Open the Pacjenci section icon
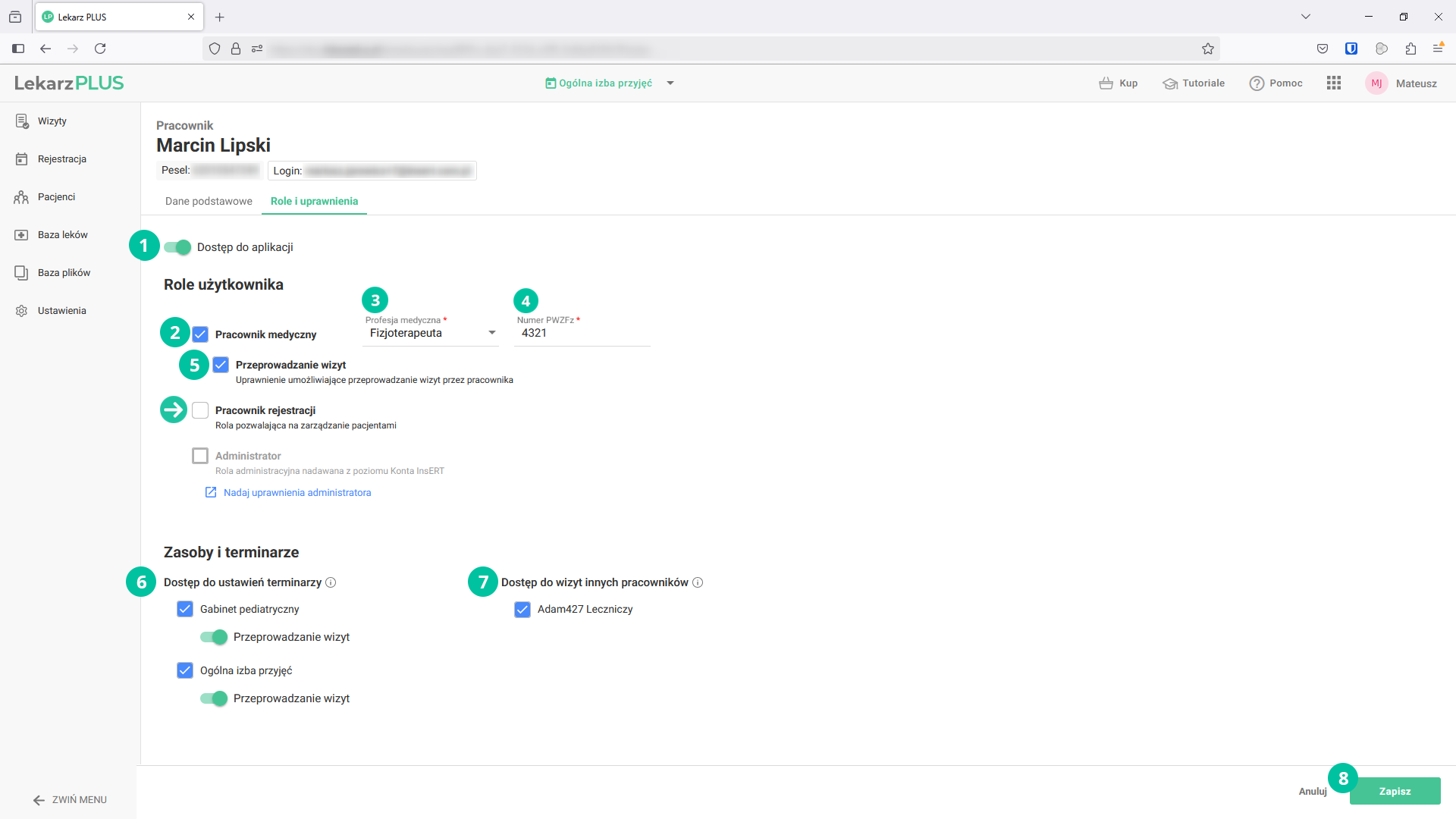This screenshot has width=1456, height=819. click(x=21, y=197)
